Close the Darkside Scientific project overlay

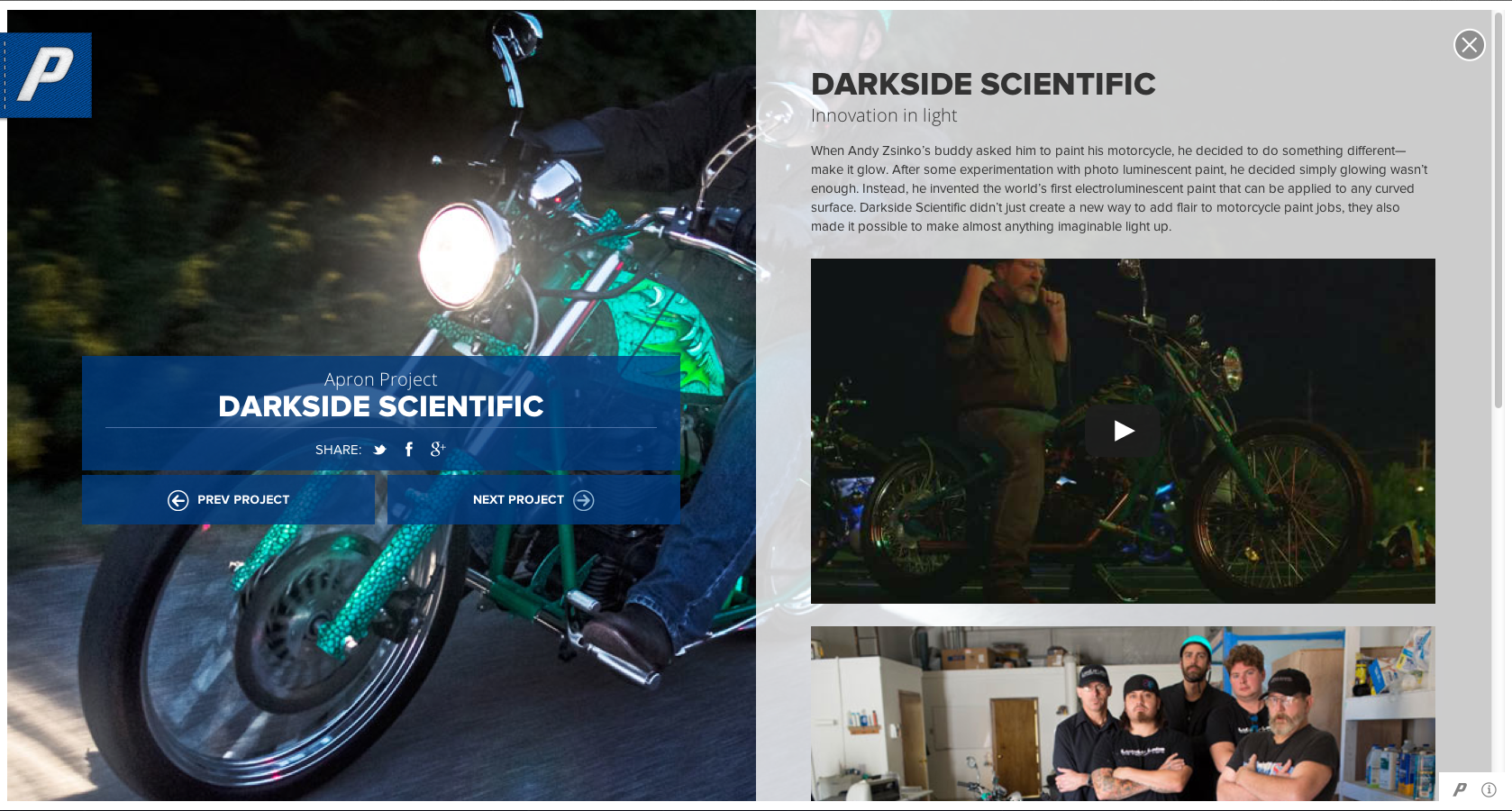pos(1469,44)
